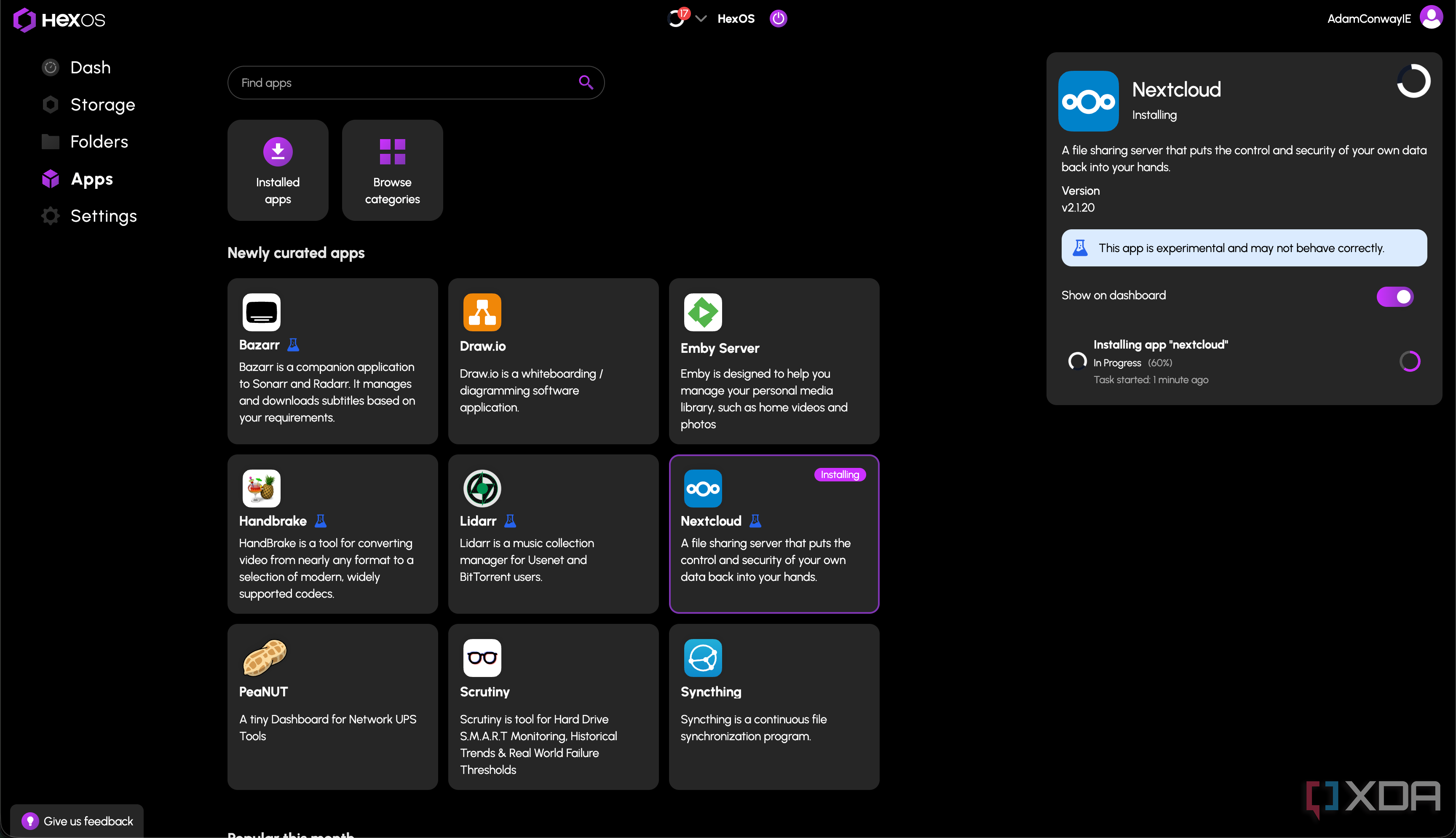Click the Installing badge on Nextcloud card

point(840,474)
